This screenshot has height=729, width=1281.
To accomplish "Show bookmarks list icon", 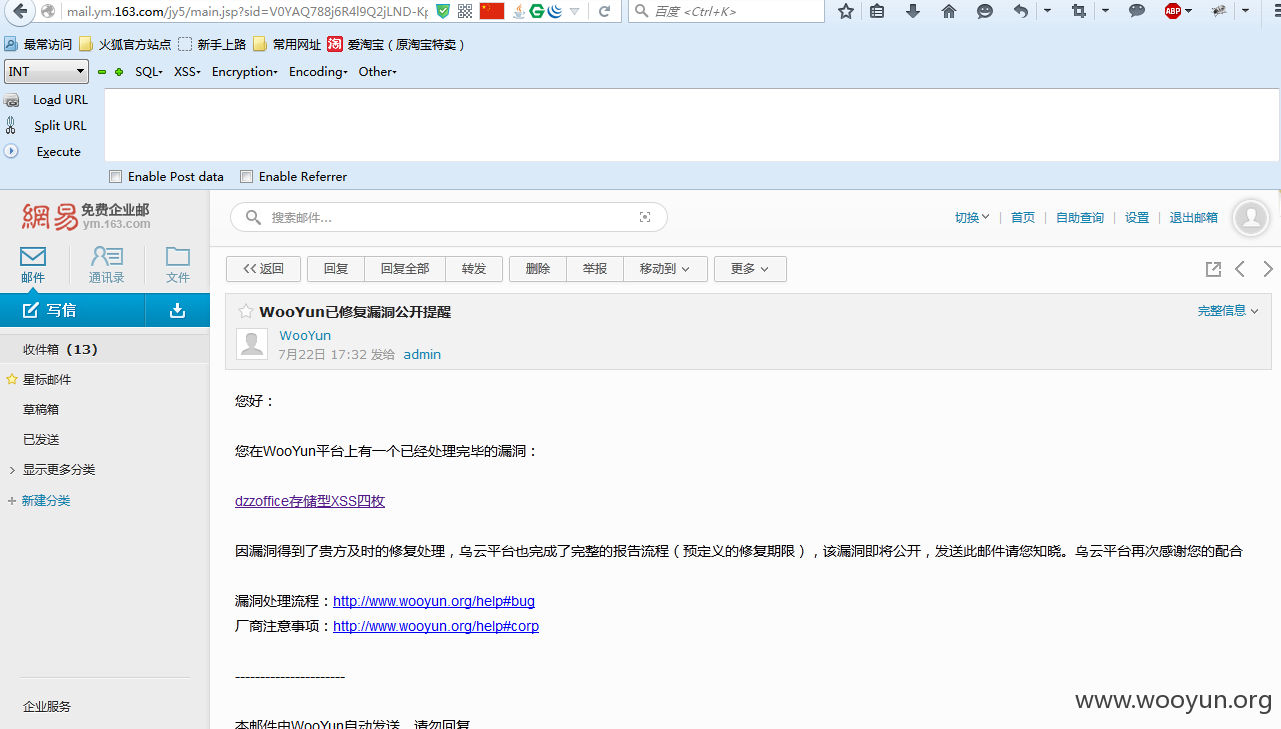I will click(x=877, y=12).
